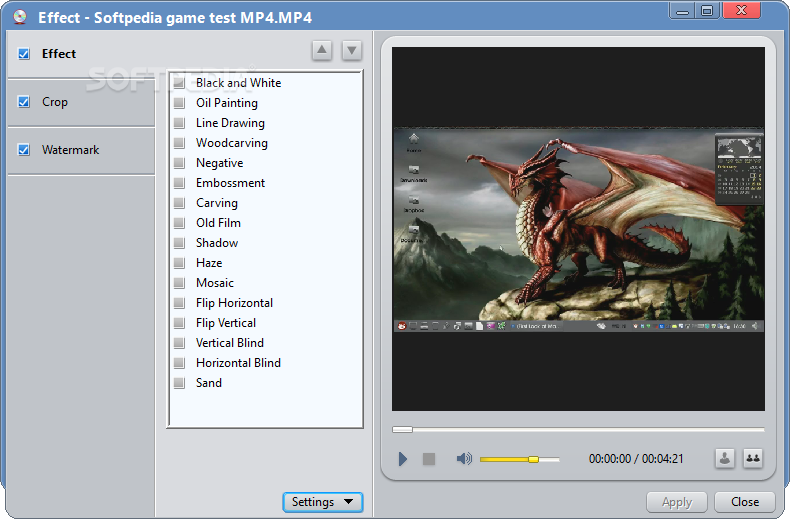Viewport: 790px width, 519px height.
Task: Open the Settings dropdown menu
Action: 322,502
